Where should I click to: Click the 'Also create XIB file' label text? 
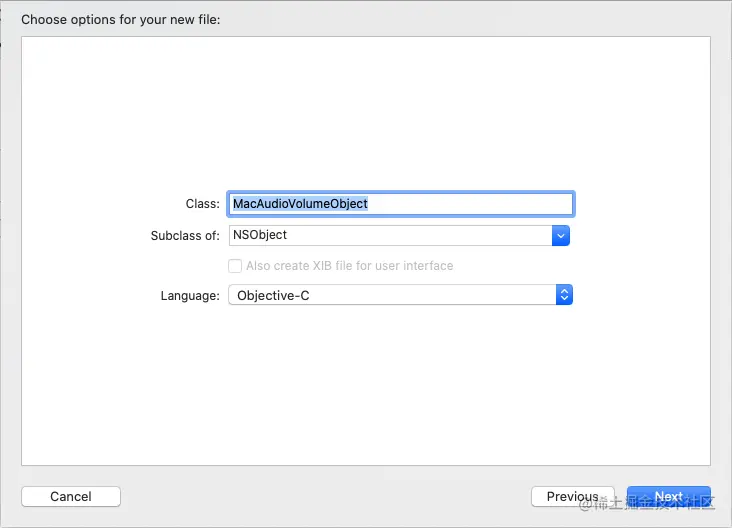tap(350, 266)
